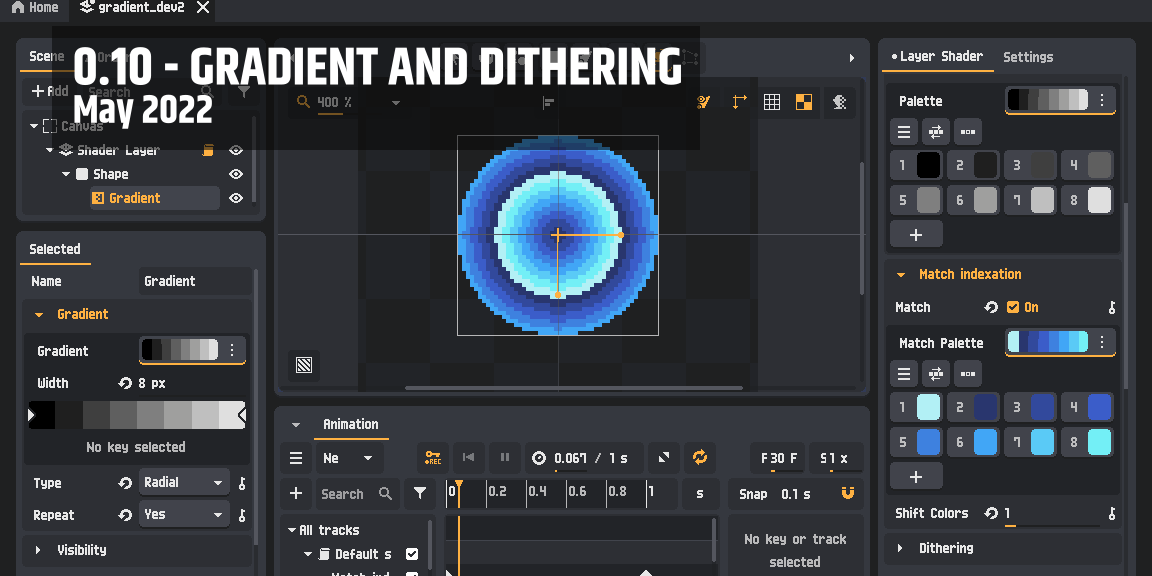Close the gradient_dev2 tab
Screen dimensions: 1152x576
tap(203, 7)
